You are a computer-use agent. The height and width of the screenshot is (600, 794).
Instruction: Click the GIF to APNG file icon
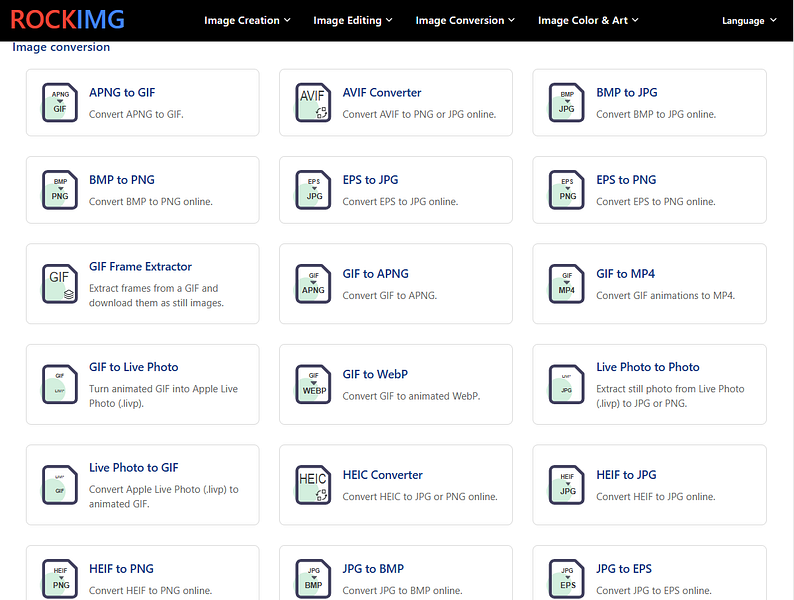click(x=313, y=284)
